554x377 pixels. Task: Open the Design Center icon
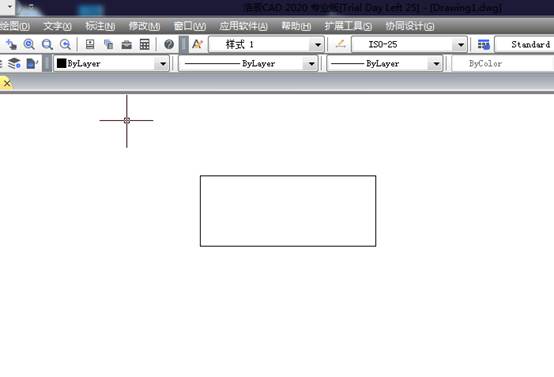point(108,45)
